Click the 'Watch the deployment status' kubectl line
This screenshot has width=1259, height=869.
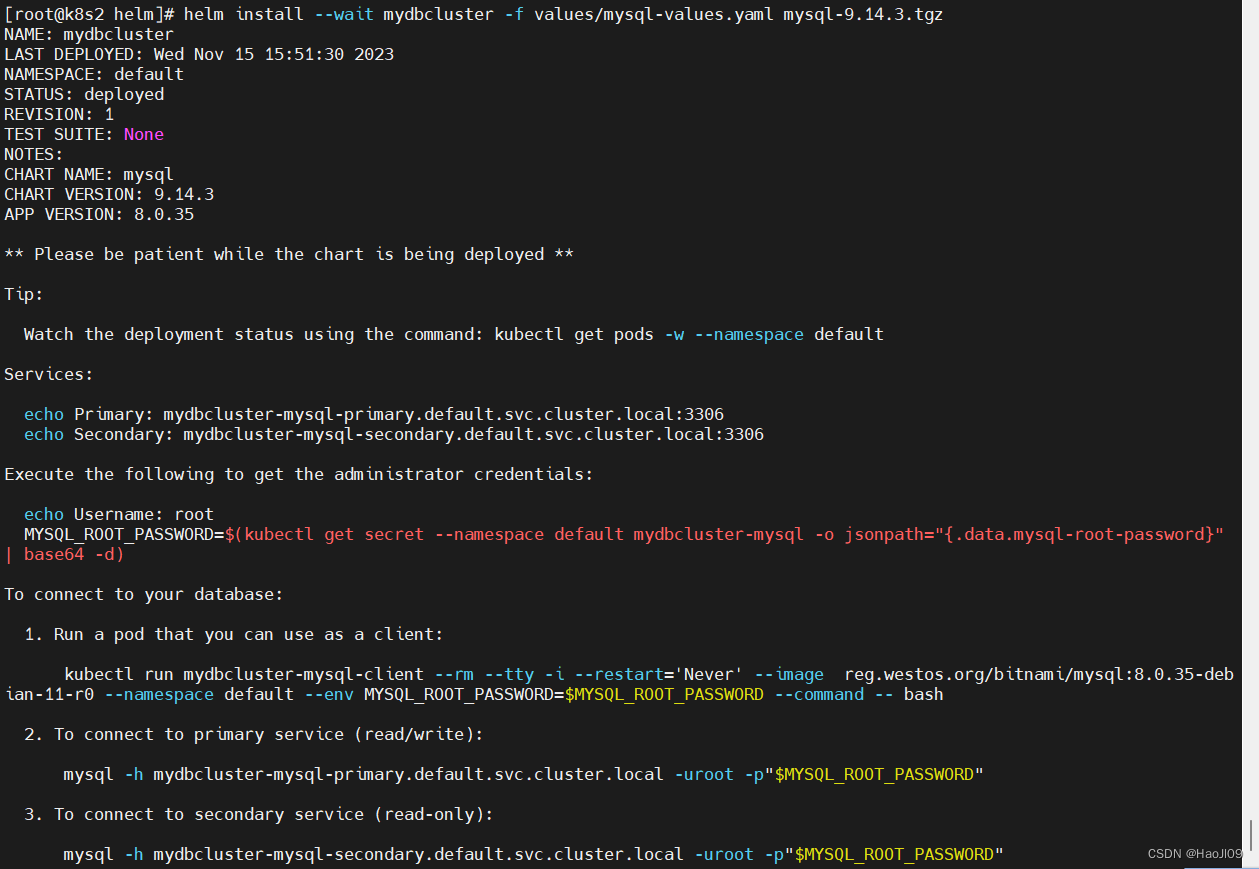pyautogui.click(x=454, y=334)
